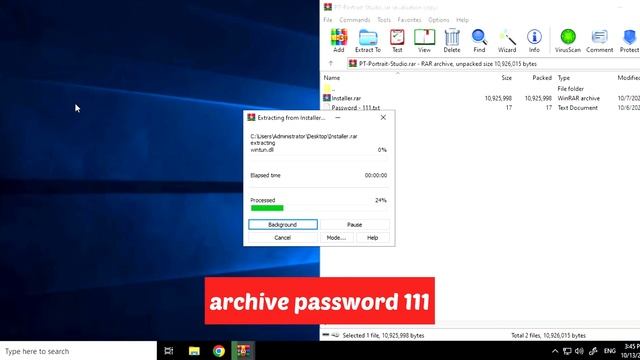This screenshot has height=360, width=640.
Task: Click the Extract To toolbar icon
Action: tap(368, 40)
